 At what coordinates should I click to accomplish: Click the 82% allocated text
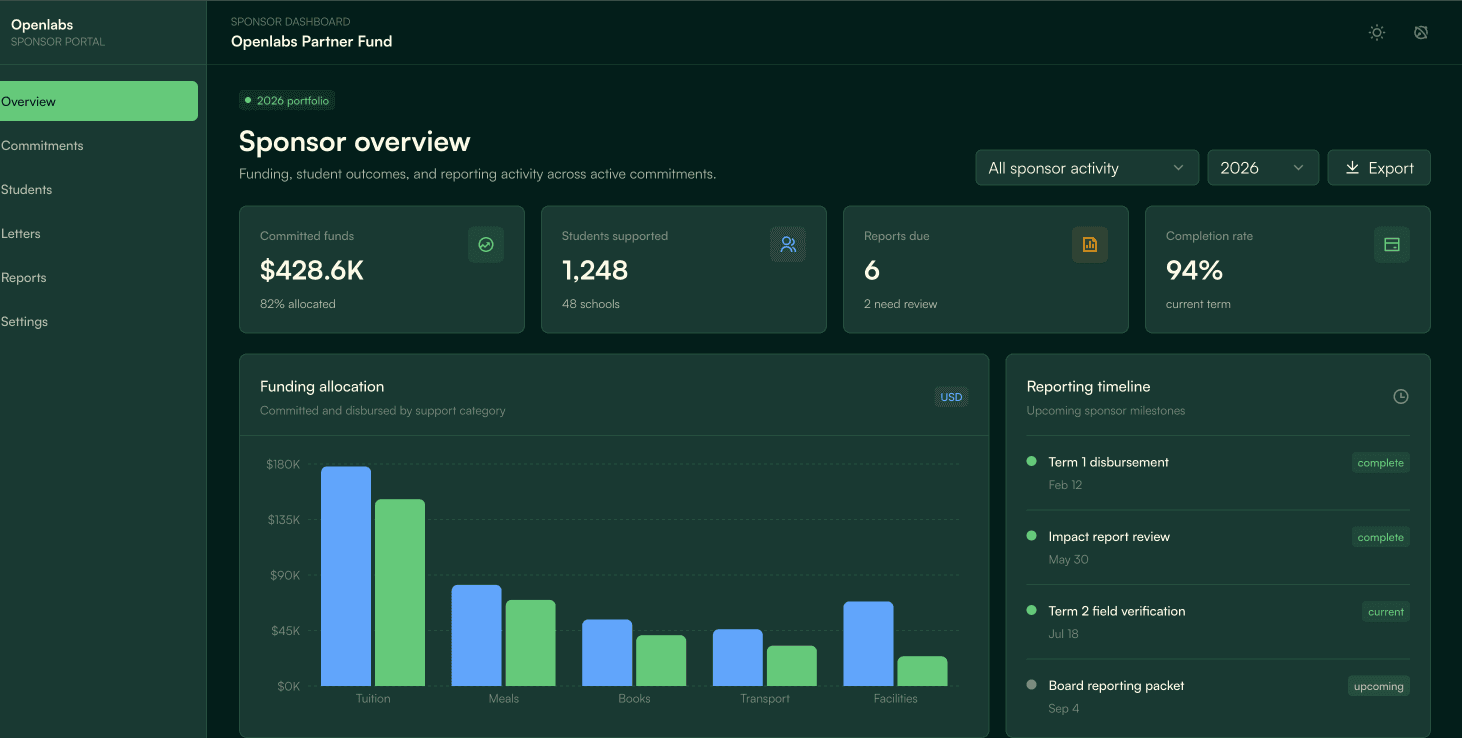pos(298,304)
